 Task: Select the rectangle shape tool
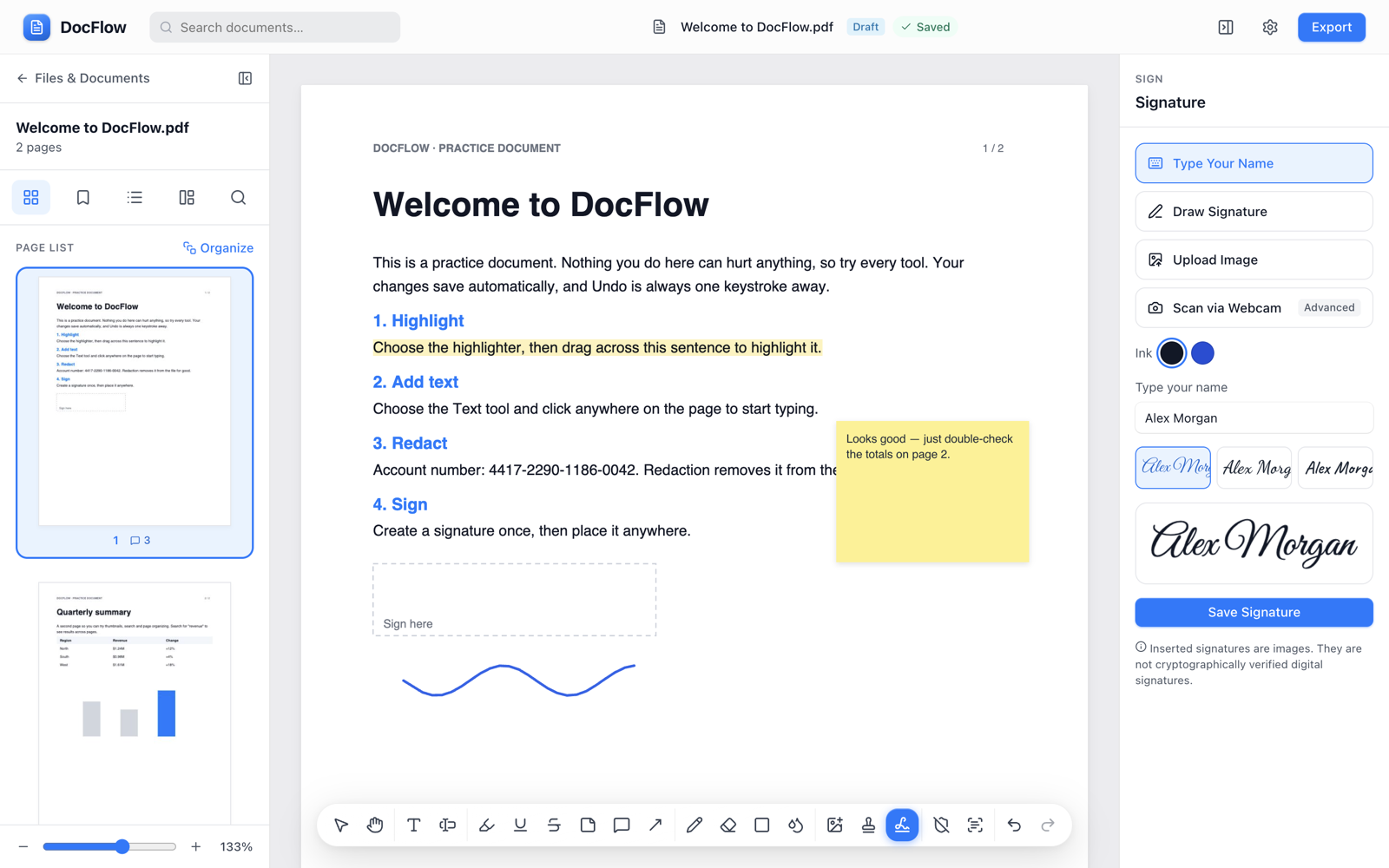(x=762, y=825)
